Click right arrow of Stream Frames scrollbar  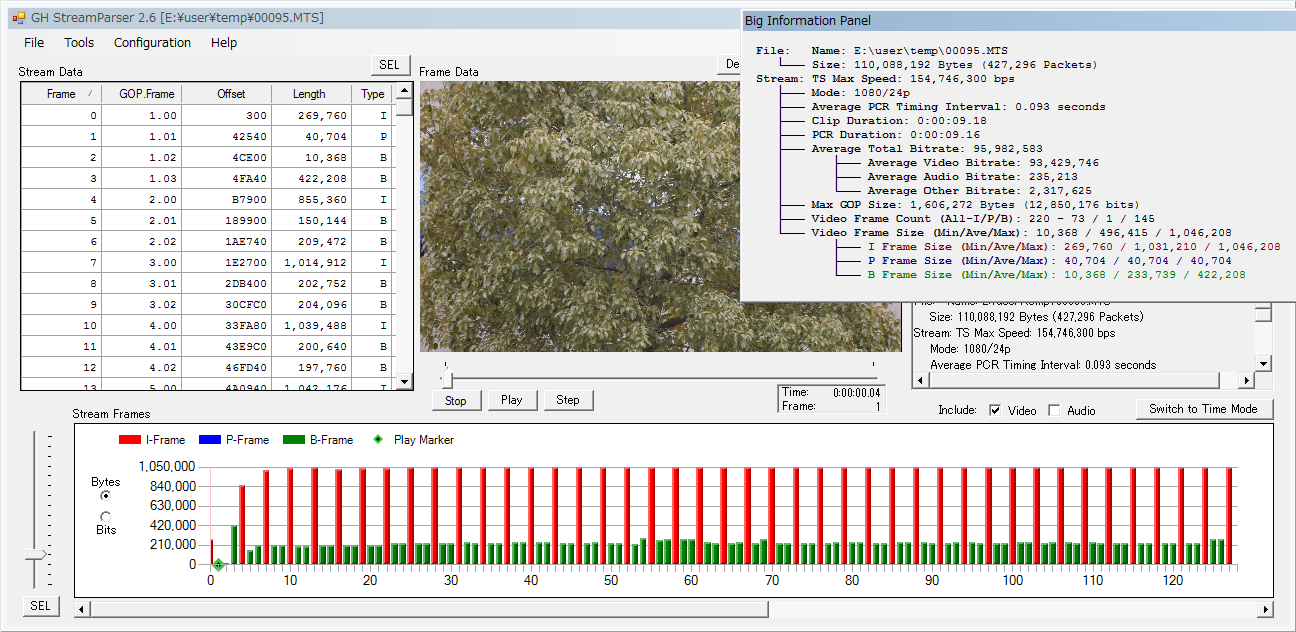click(1265, 609)
